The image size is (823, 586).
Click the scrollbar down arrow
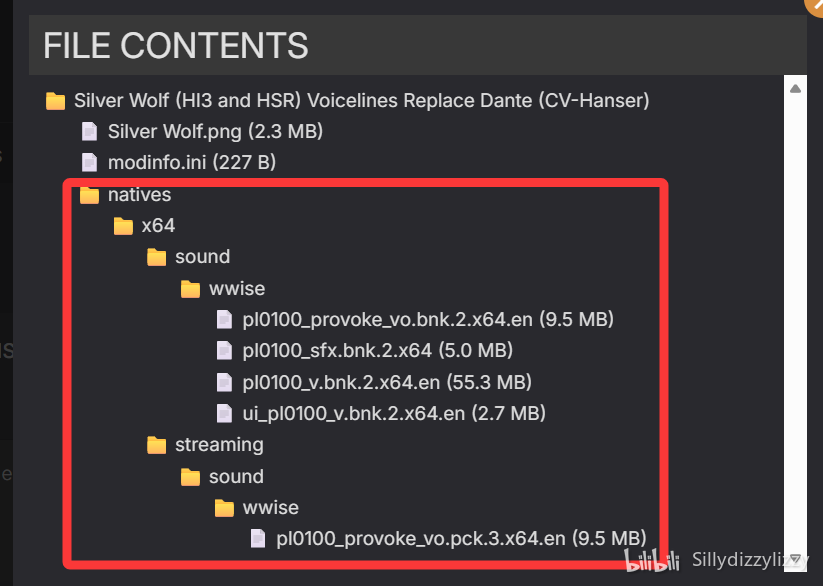[795, 559]
